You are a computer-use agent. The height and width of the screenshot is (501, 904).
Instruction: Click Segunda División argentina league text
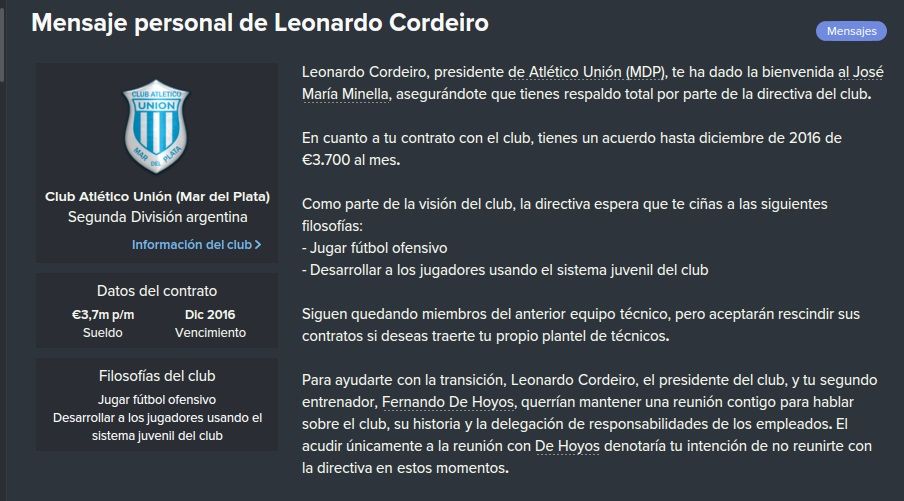pos(157,217)
